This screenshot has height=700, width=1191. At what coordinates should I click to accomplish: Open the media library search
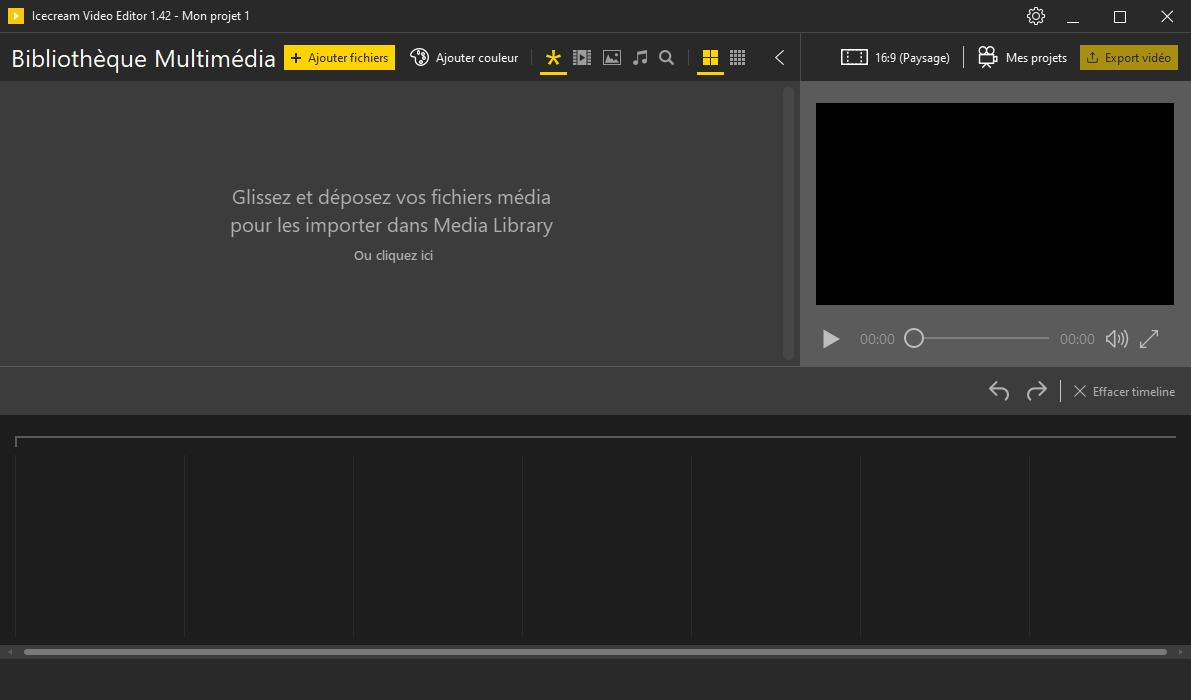click(x=667, y=58)
